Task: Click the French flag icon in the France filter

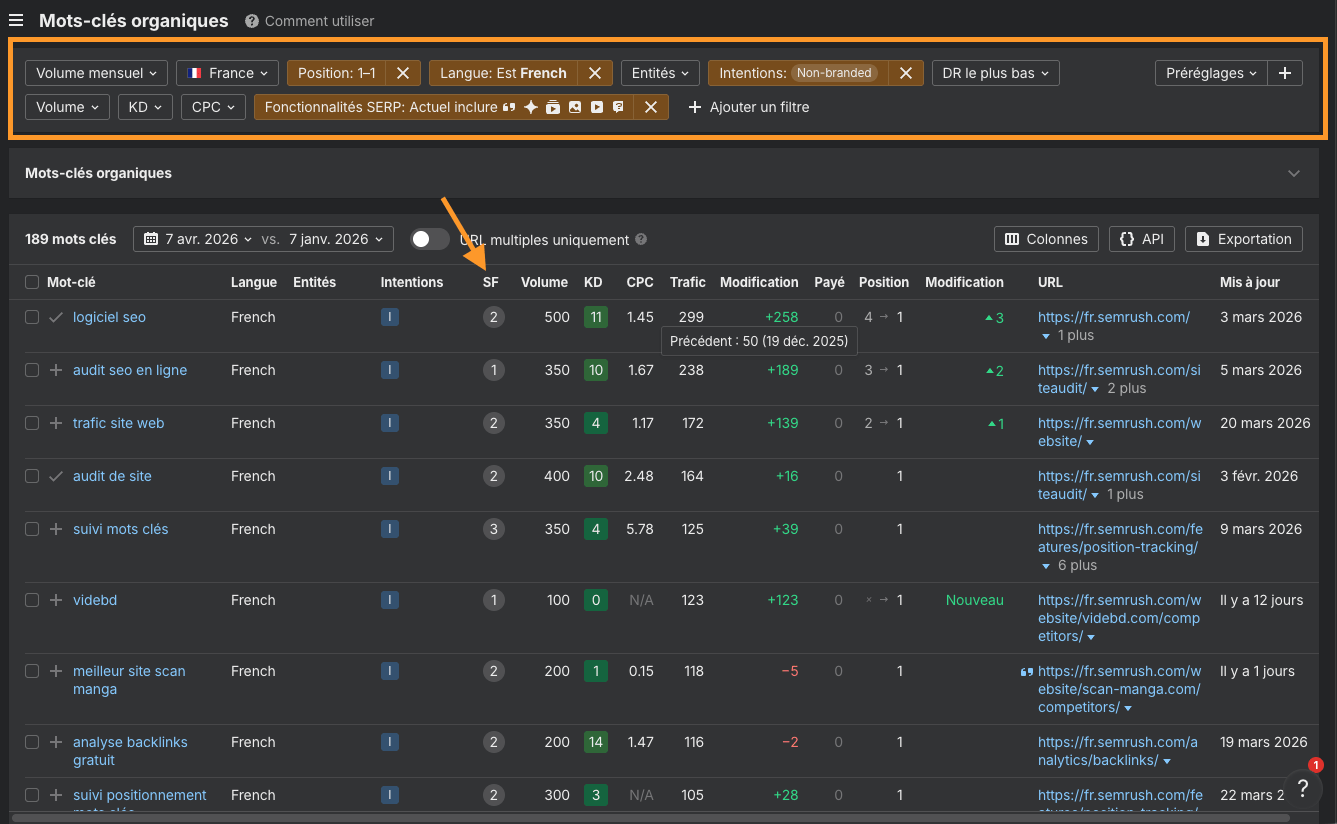Action: pos(193,72)
